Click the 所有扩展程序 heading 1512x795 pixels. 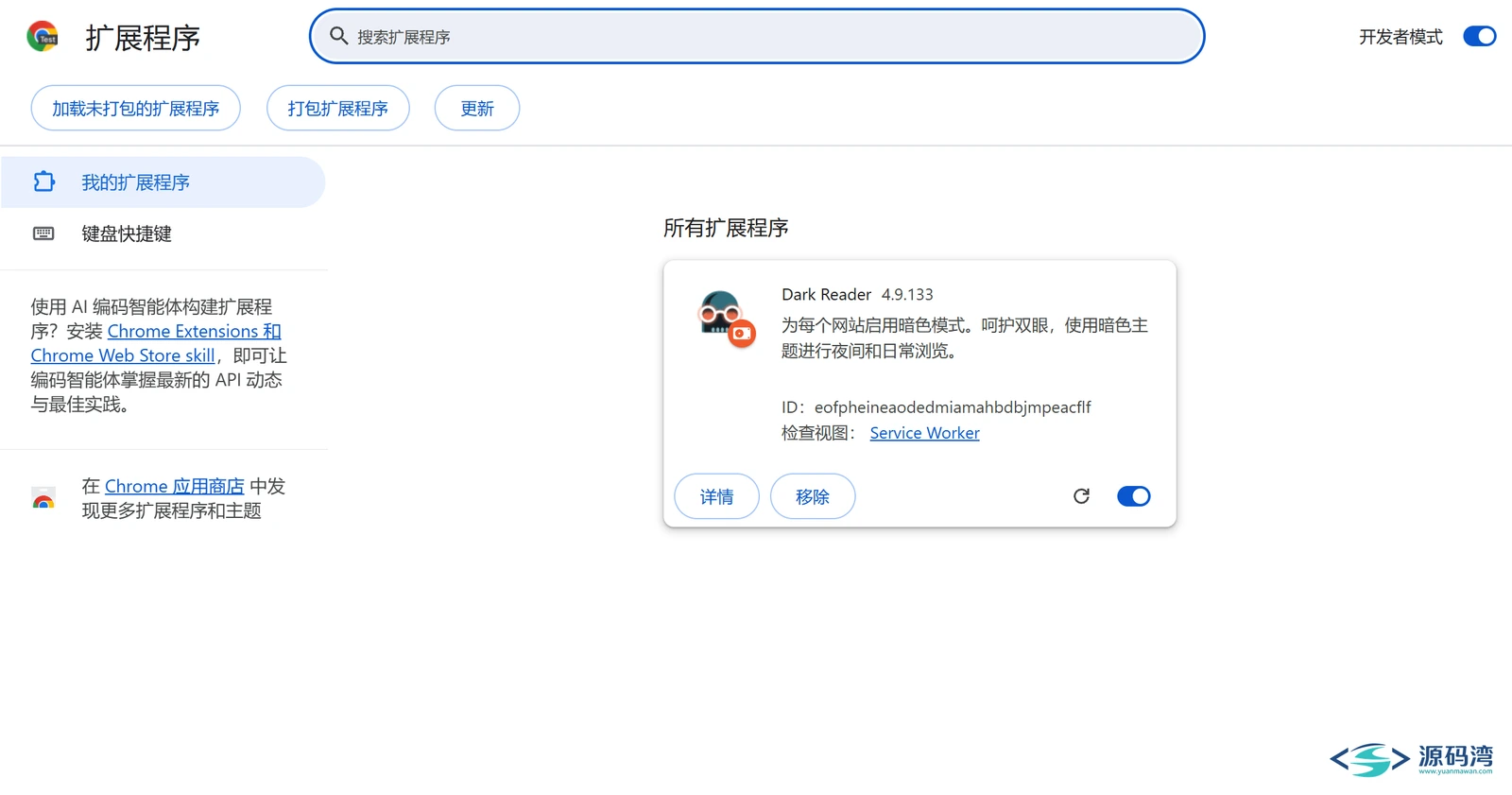[726, 228]
